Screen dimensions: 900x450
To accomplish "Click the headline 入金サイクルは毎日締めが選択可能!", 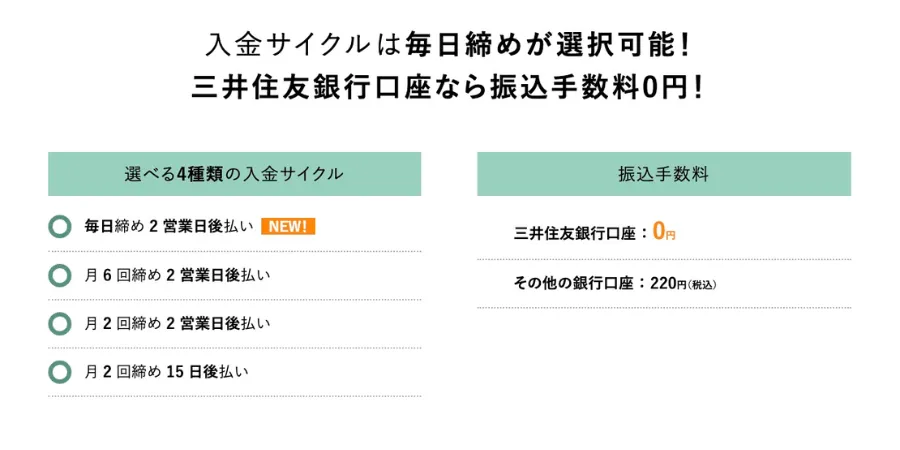I will coord(447,45).
